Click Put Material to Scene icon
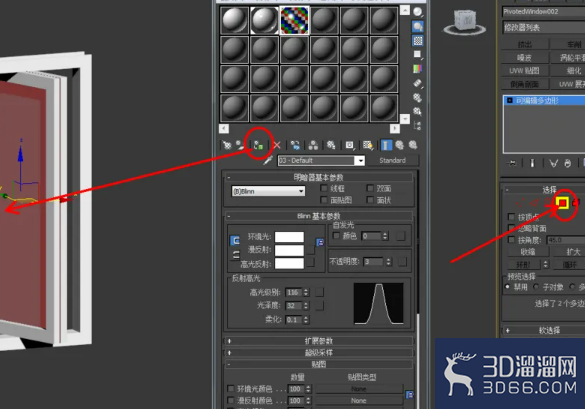The height and width of the screenshot is (409, 585). pos(241,145)
